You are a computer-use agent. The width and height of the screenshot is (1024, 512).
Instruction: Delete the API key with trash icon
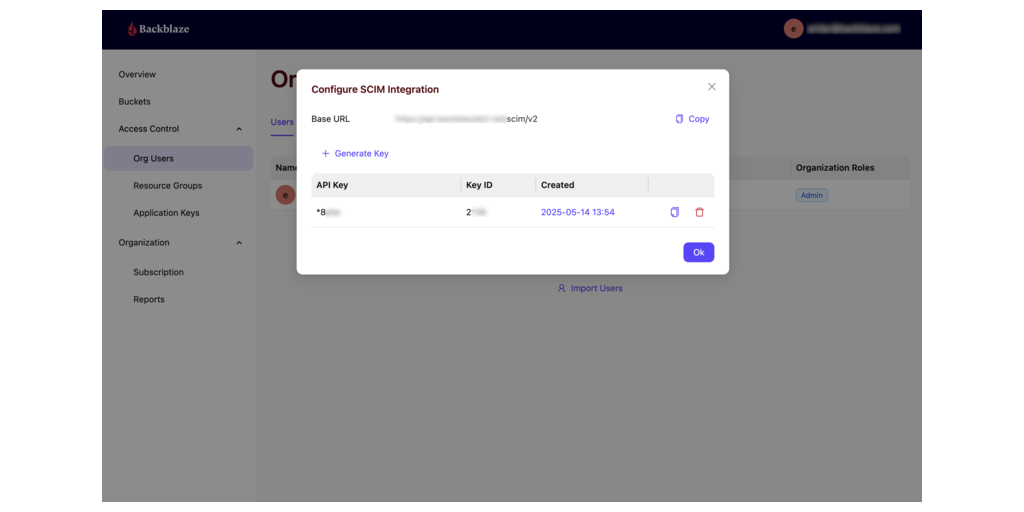click(x=699, y=212)
